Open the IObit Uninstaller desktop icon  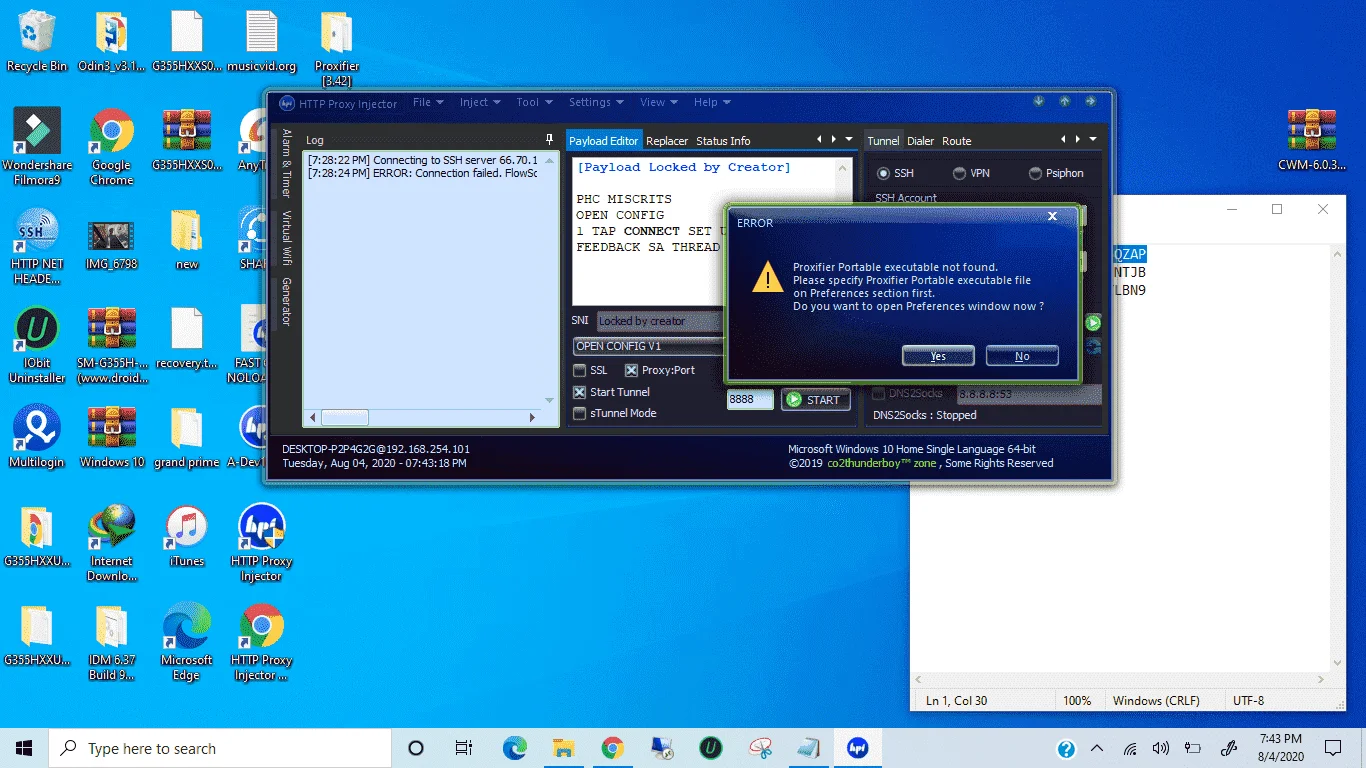(x=37, y=345)
